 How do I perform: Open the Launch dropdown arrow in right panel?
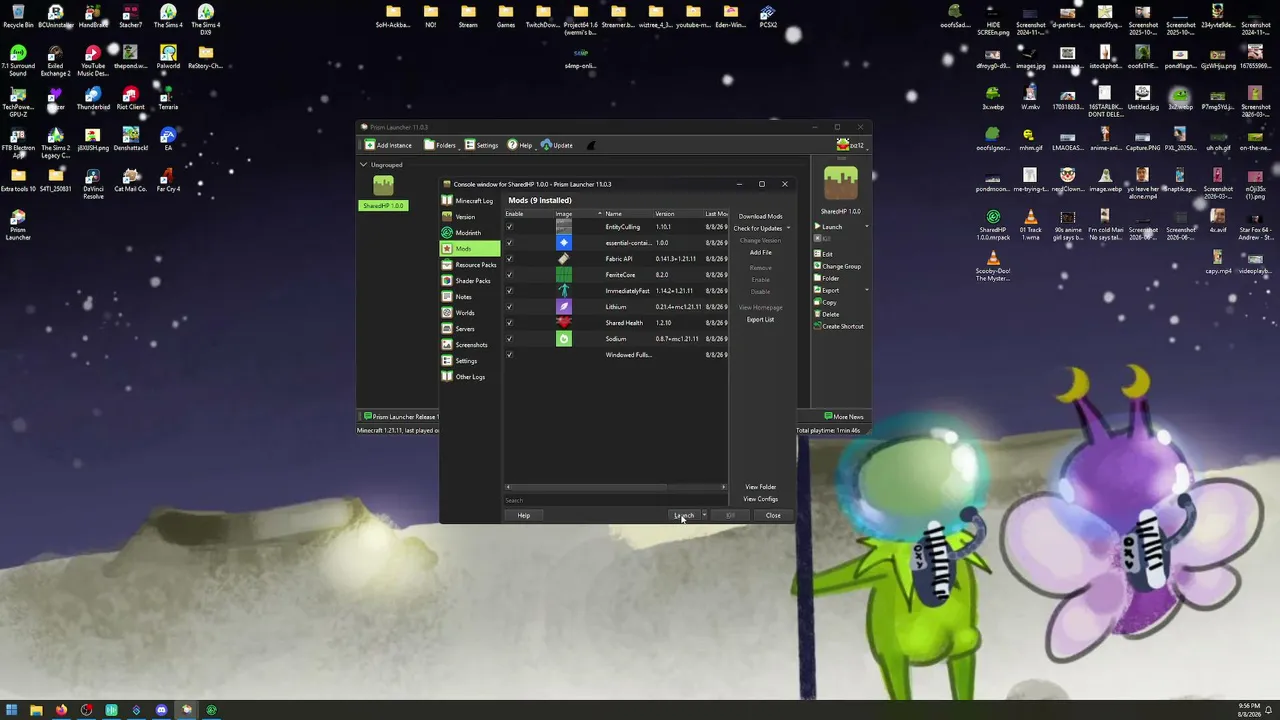point(866,227)
